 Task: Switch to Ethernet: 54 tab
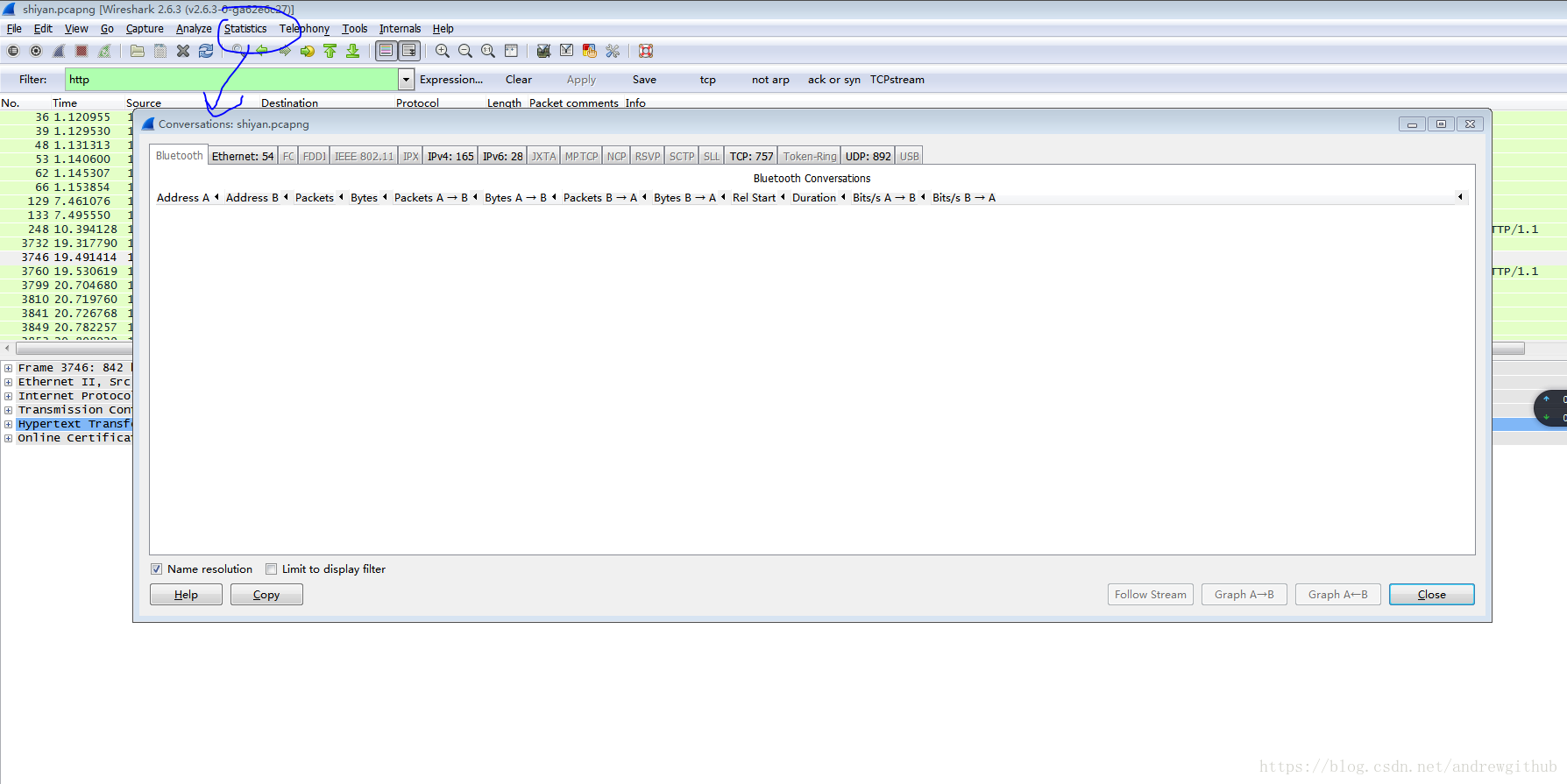point(243,156)
